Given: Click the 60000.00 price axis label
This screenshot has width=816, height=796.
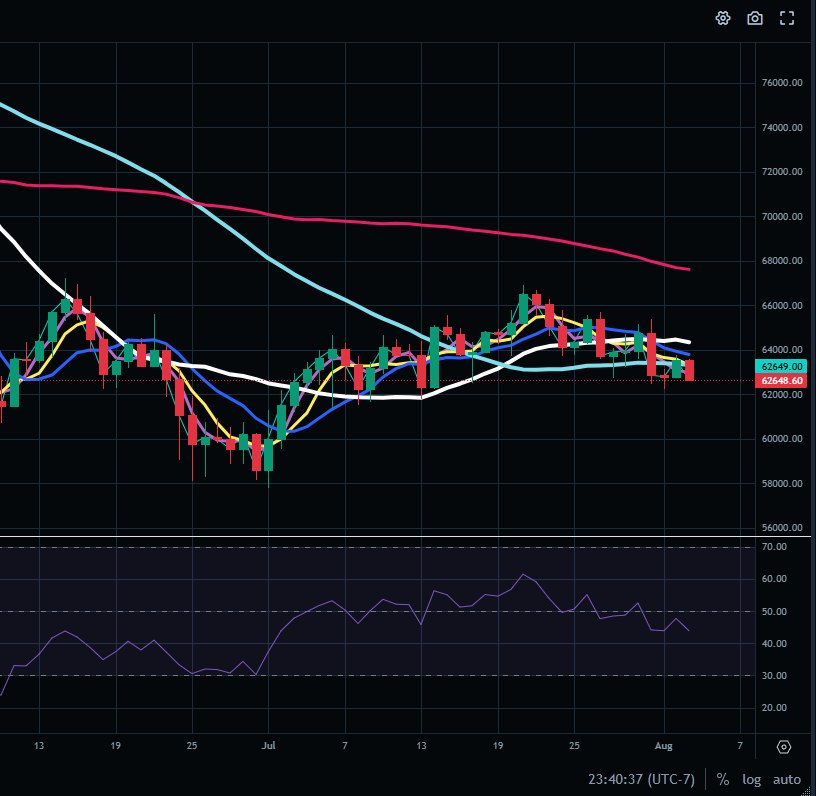Looking at the screenshot, I should tap(782, 439).
